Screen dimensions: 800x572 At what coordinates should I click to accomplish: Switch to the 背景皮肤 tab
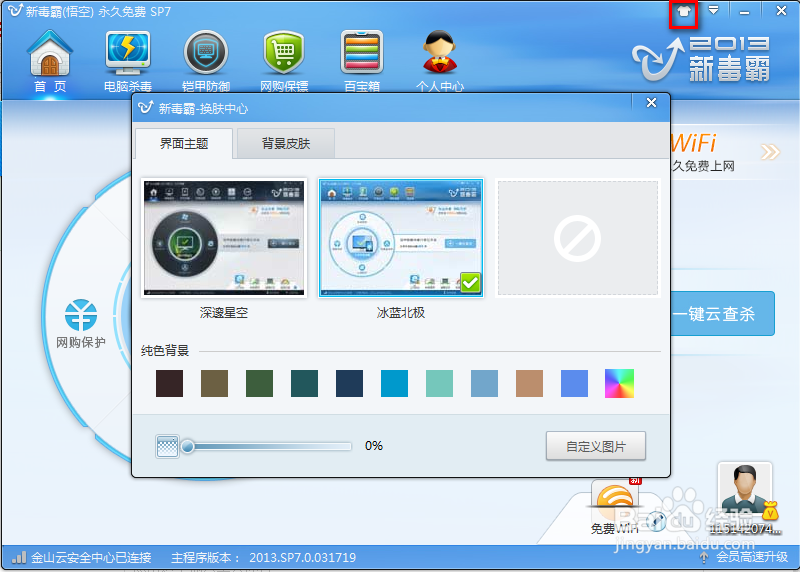pyautogui.click(x=286, y=143)
